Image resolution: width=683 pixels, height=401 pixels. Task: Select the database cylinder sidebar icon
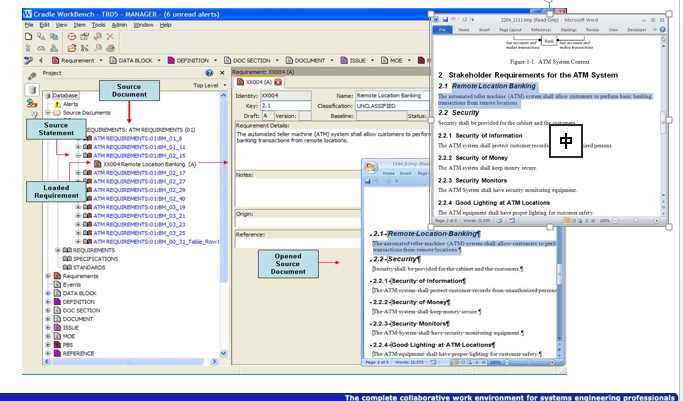point(32,90)
